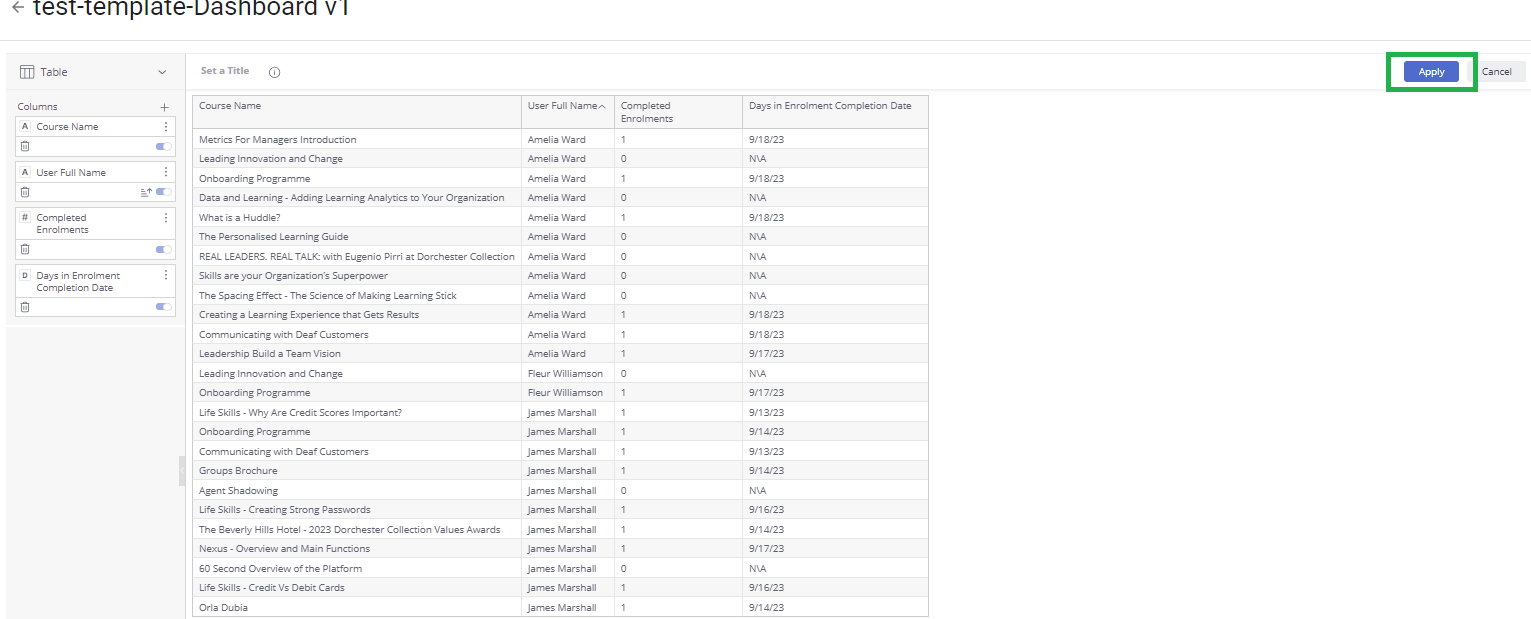Cancel the current table edits
Viewport: 1531px width, 619px height.
click(x=1498, y=71)
